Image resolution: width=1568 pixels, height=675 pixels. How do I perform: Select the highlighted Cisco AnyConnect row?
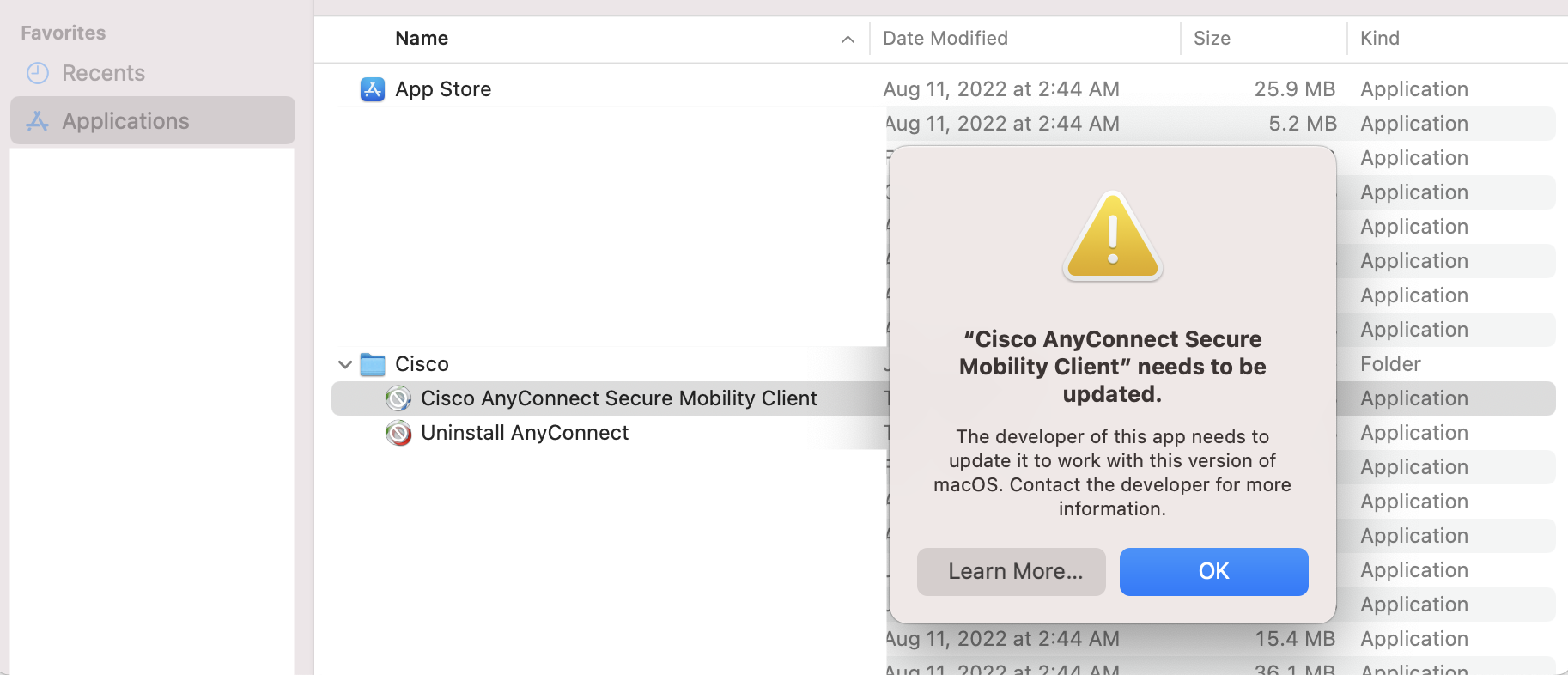pos(619,398)
